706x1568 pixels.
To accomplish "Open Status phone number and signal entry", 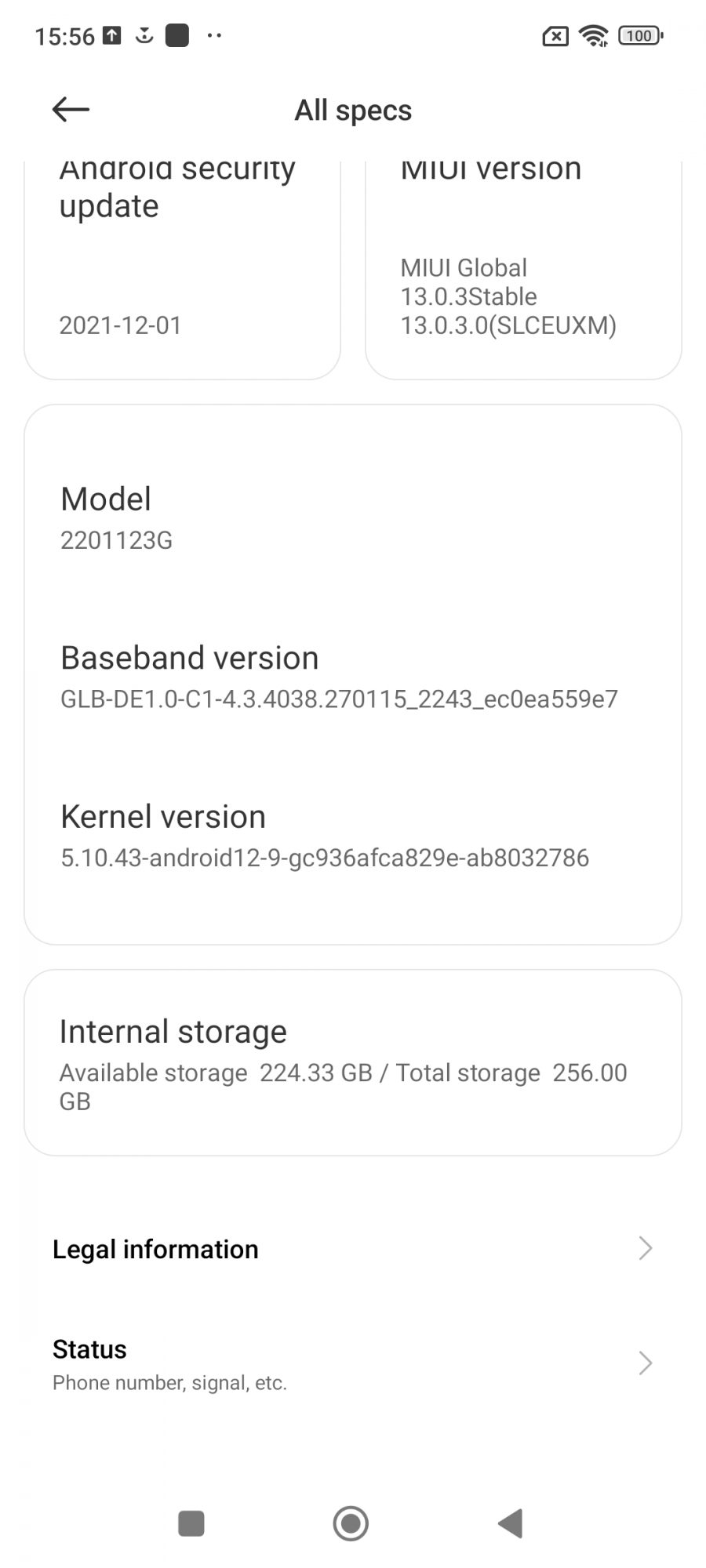I will point(169,1364).
